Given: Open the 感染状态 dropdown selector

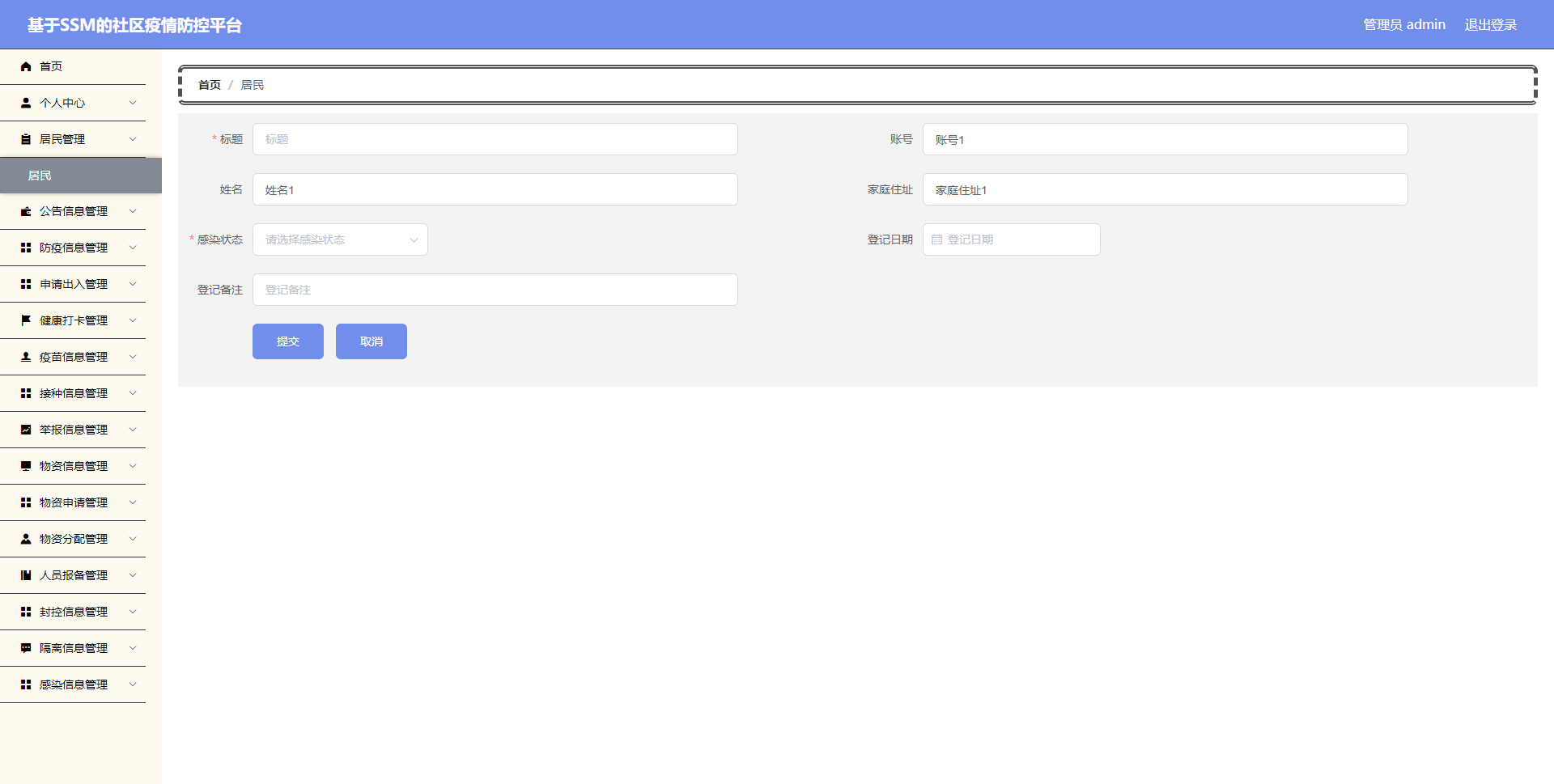Looking at the screenshot, I should click(x=340, y=239).
